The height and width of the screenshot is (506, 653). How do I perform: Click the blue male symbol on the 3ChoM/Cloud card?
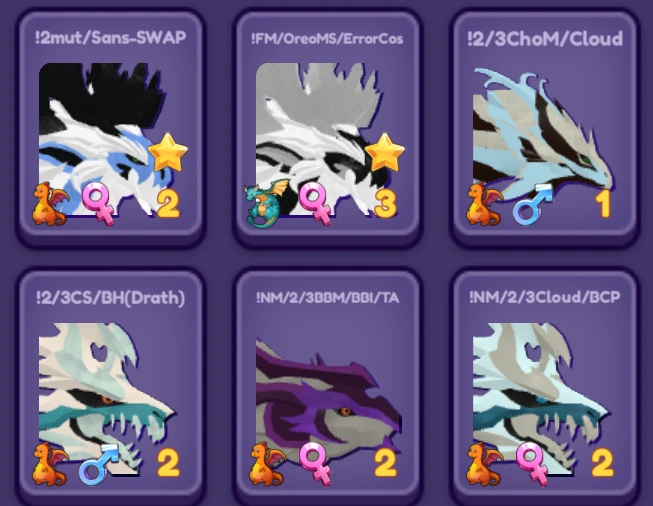533,204
